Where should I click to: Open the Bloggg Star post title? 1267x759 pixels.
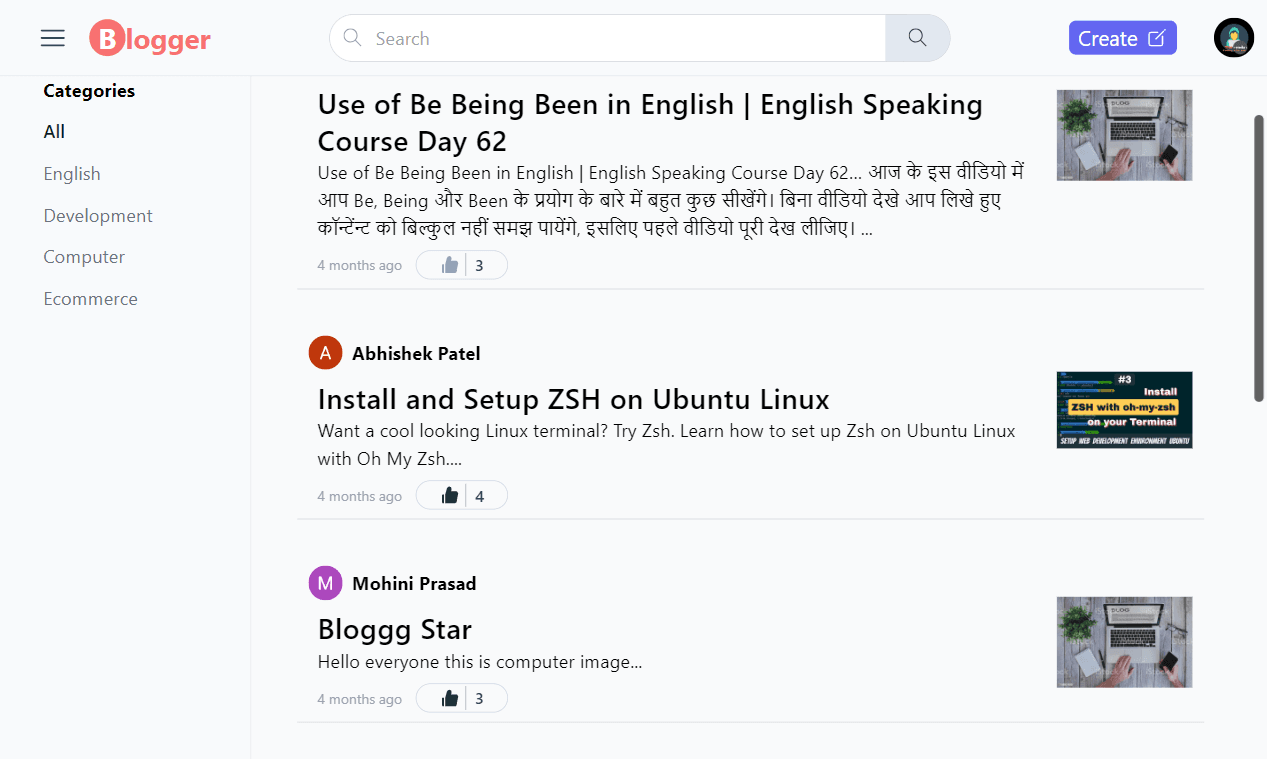(x=394, y=629)
